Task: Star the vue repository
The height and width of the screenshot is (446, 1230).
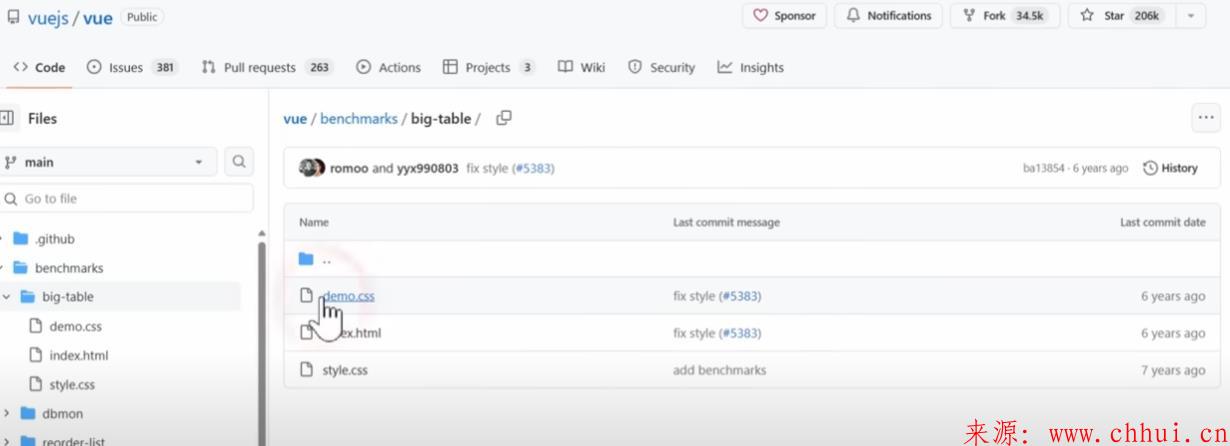Action: click(1120, 16)
